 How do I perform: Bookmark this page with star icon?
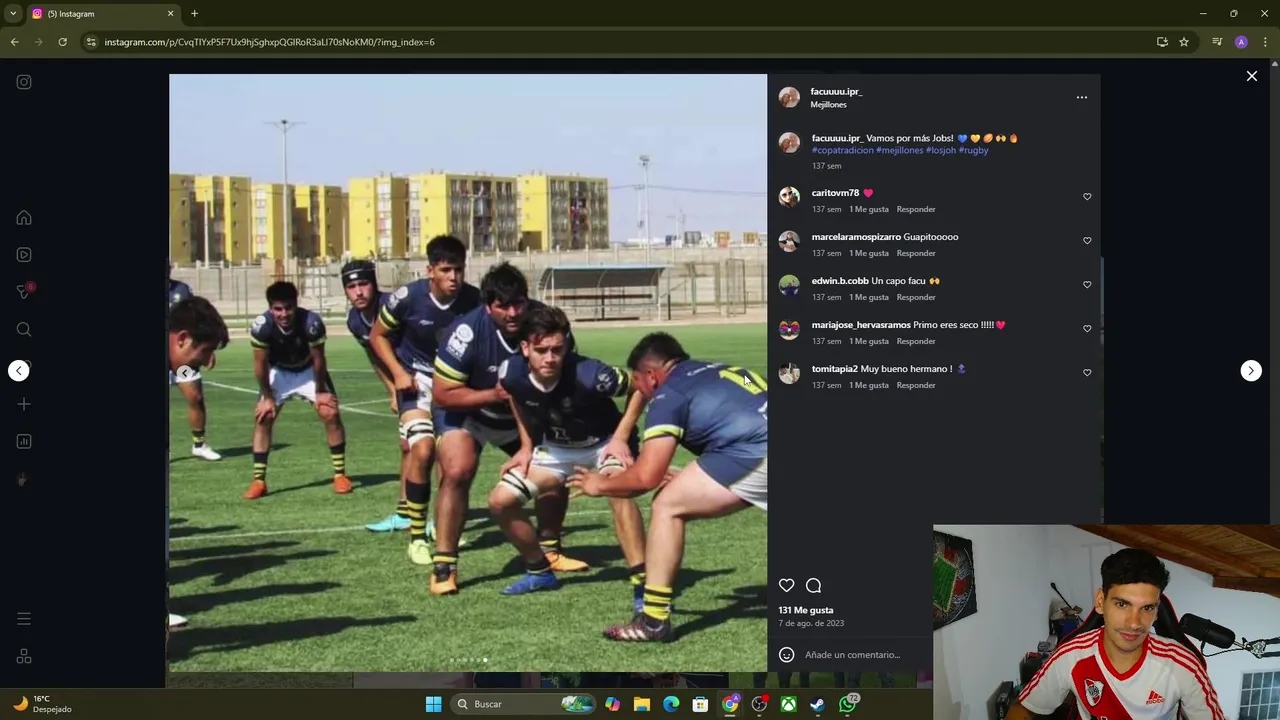coord(1184,42)
